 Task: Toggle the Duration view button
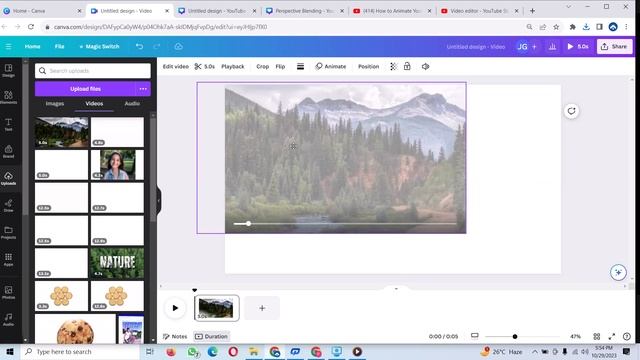click(211, 336)
